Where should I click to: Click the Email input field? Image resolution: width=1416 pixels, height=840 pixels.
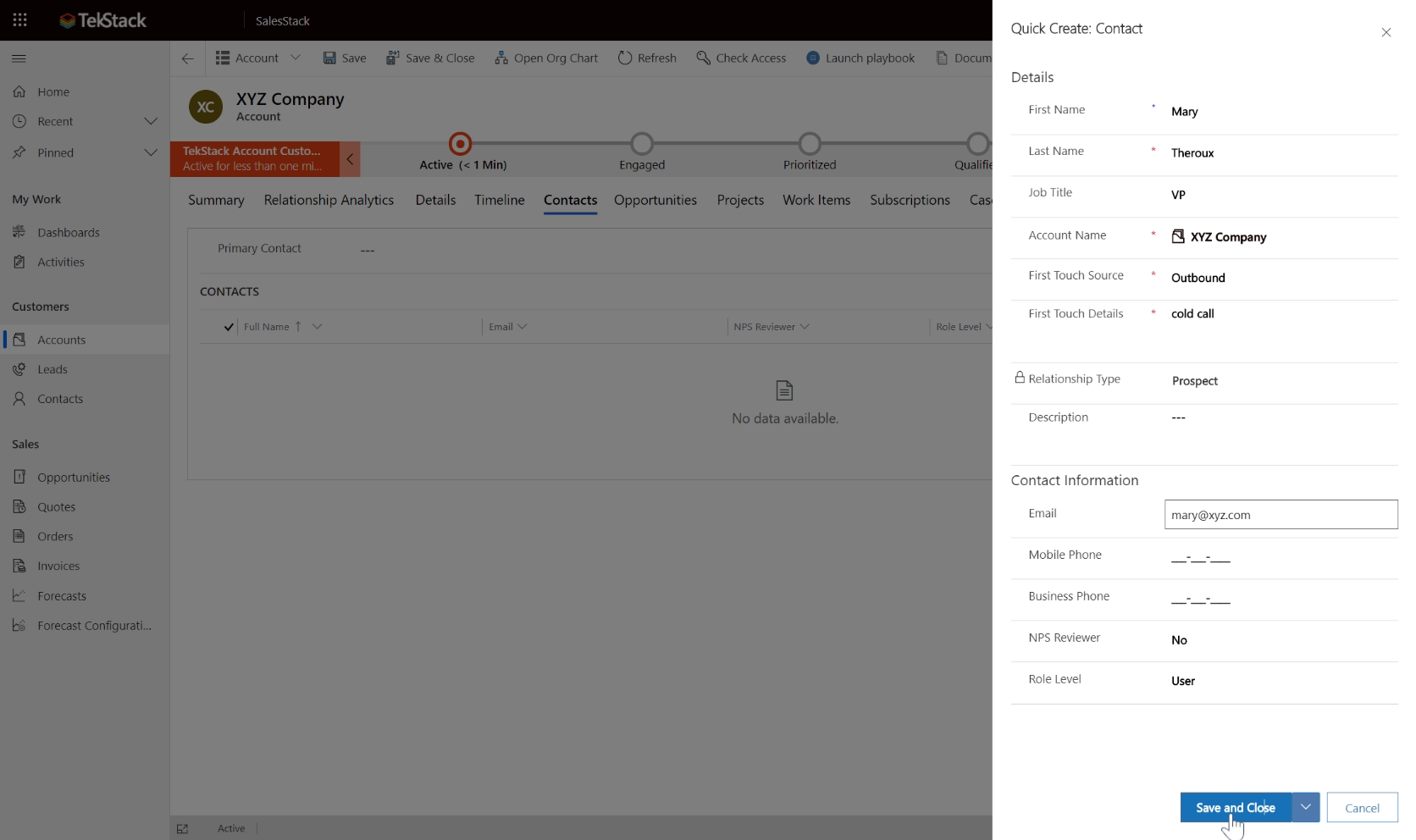pos(1280,515)
